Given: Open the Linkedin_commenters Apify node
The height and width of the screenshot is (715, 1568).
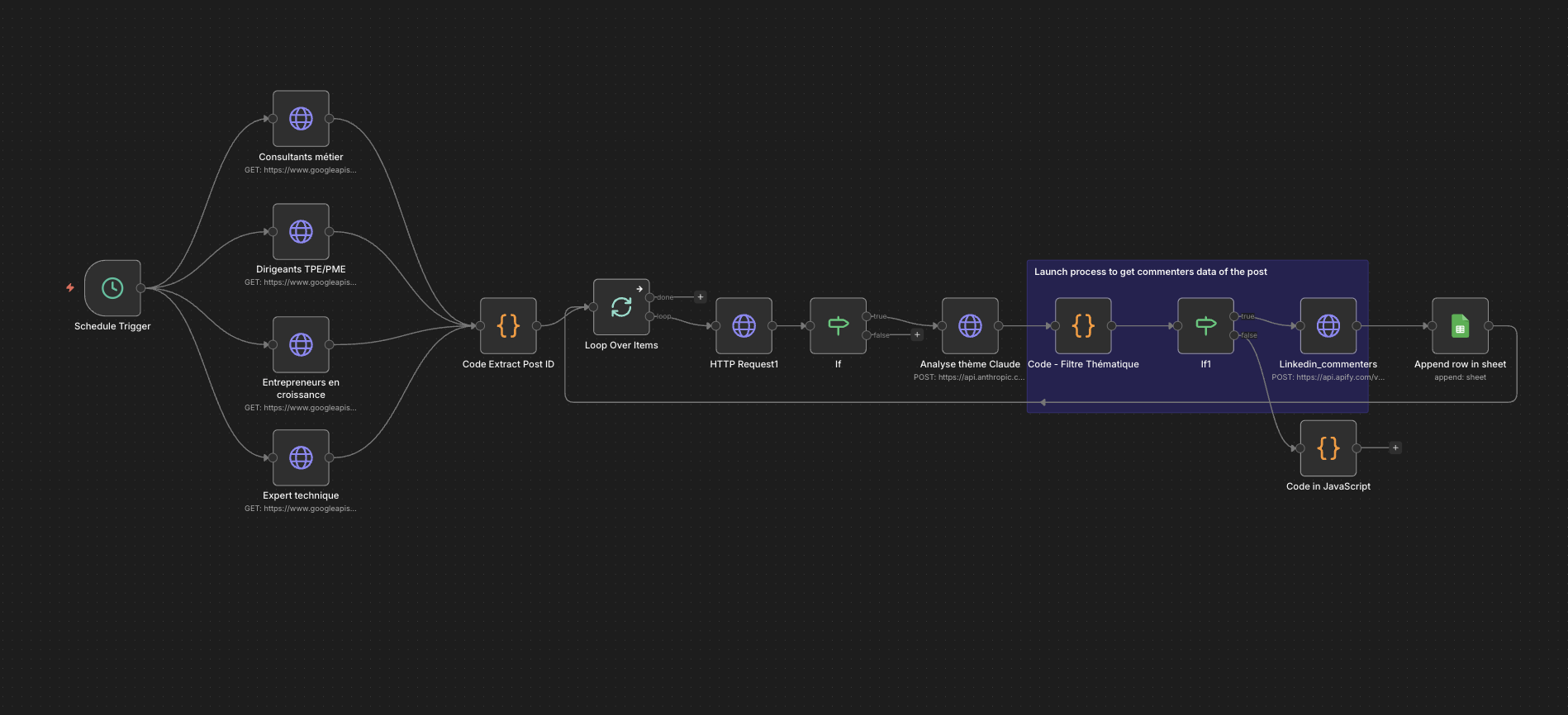Looking at the screenshot, I should (1328, 326).
